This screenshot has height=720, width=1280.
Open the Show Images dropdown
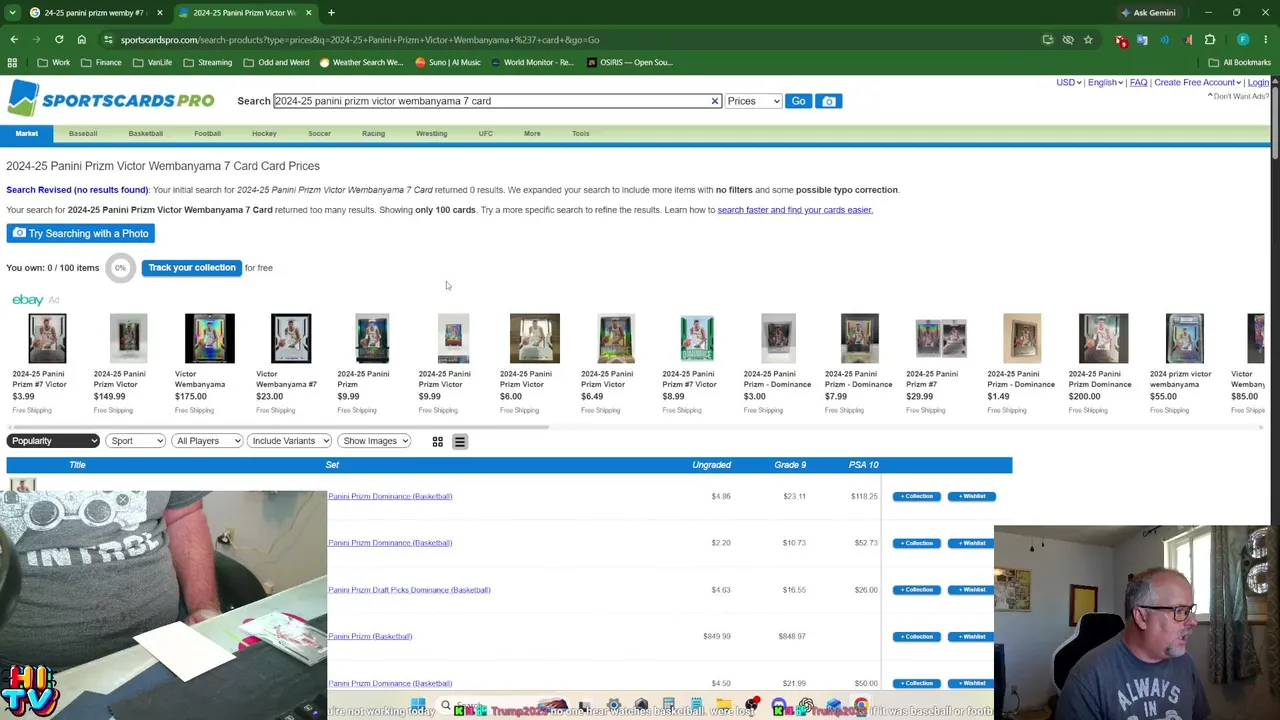pos(374,441)
